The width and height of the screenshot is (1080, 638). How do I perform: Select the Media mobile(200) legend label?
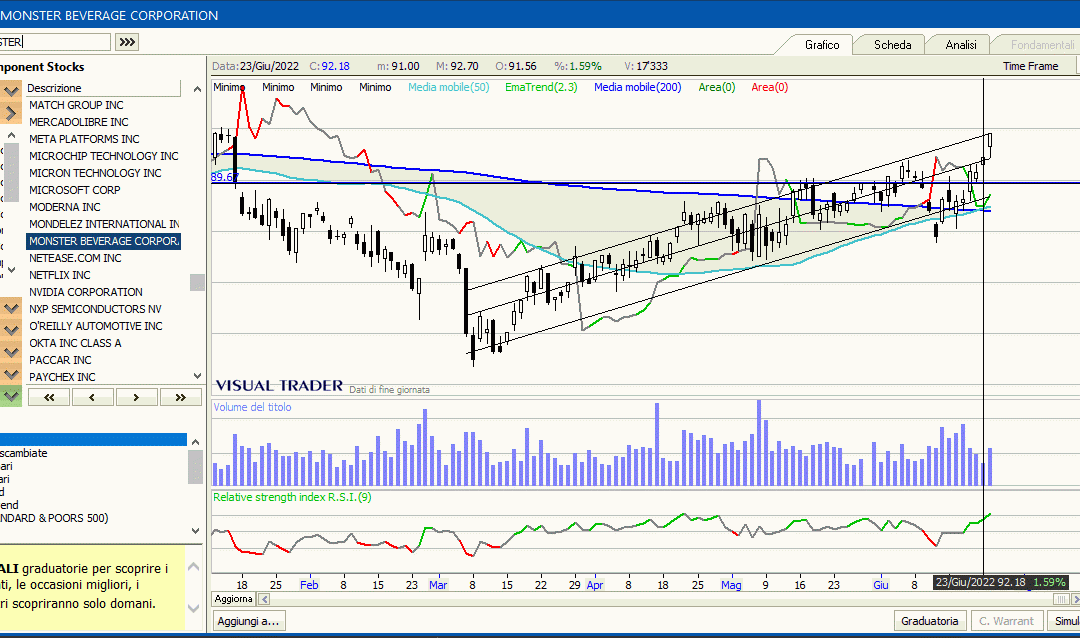[x=637, y=88]
